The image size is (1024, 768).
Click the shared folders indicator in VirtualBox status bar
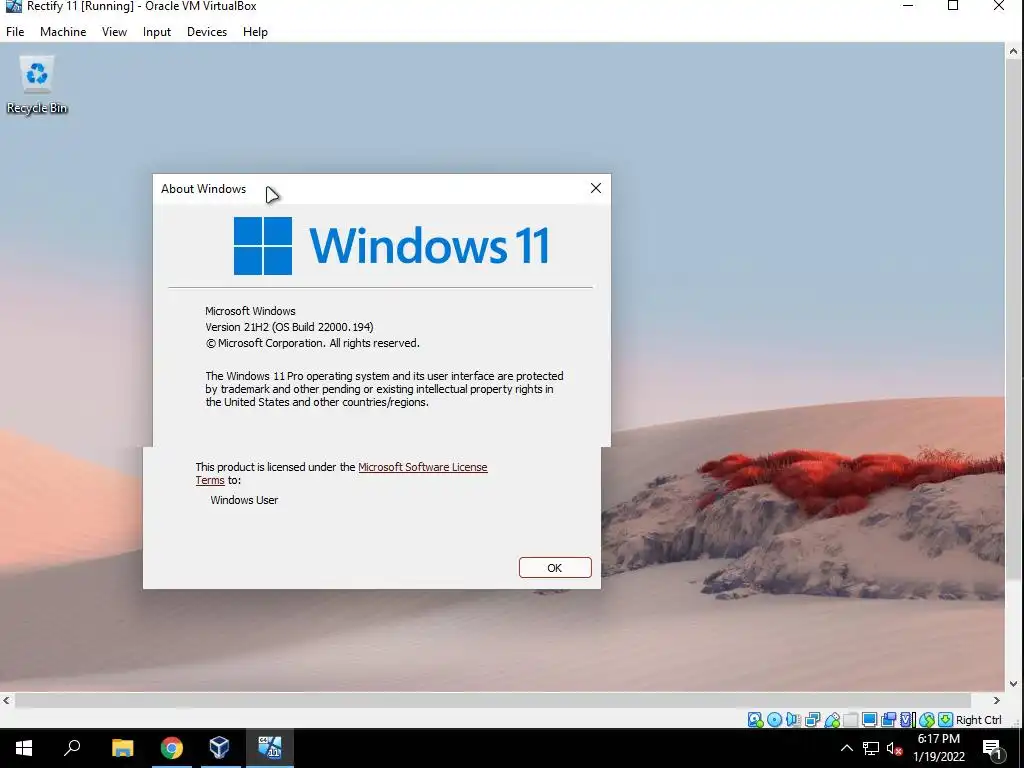coord(850,720)
